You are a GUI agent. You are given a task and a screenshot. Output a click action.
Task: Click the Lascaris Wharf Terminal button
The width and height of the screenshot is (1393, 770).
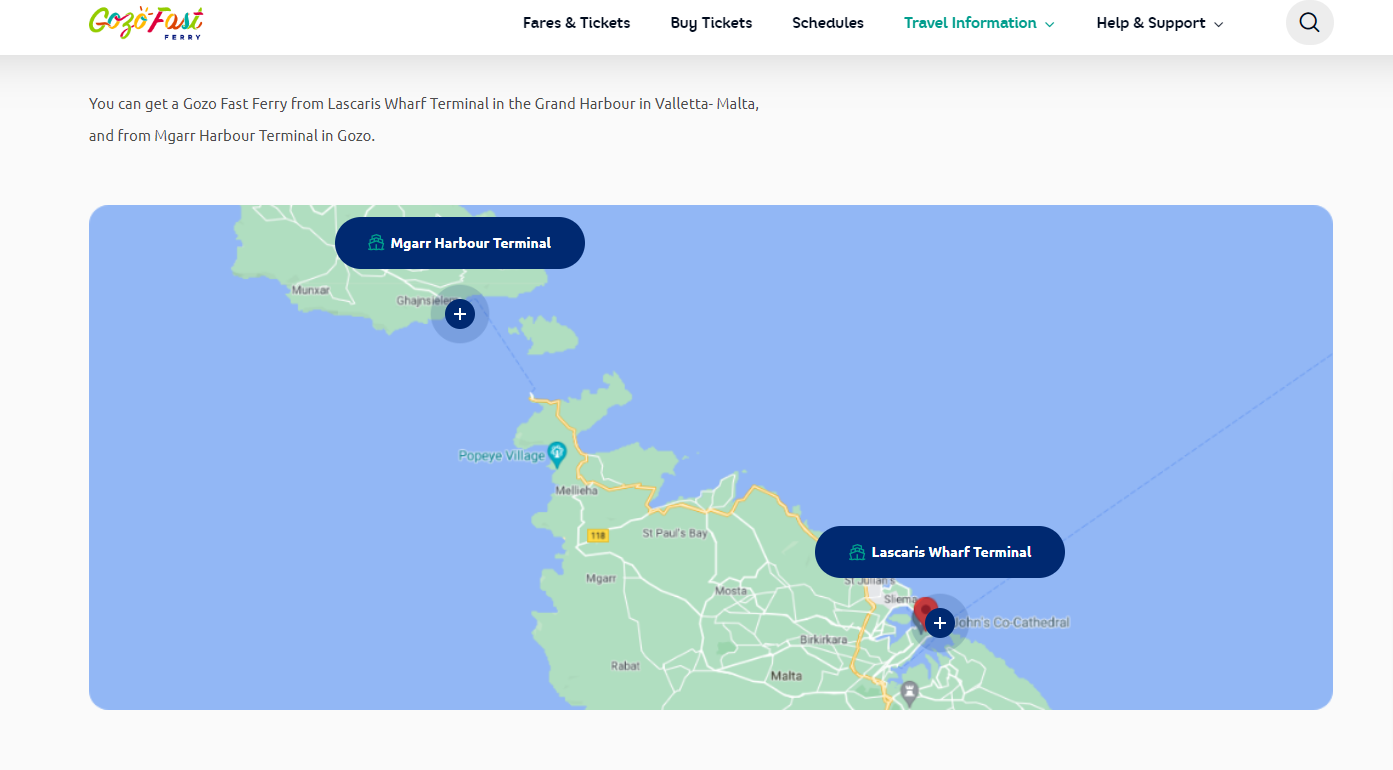pyautogui.click(x=940, y=552)
